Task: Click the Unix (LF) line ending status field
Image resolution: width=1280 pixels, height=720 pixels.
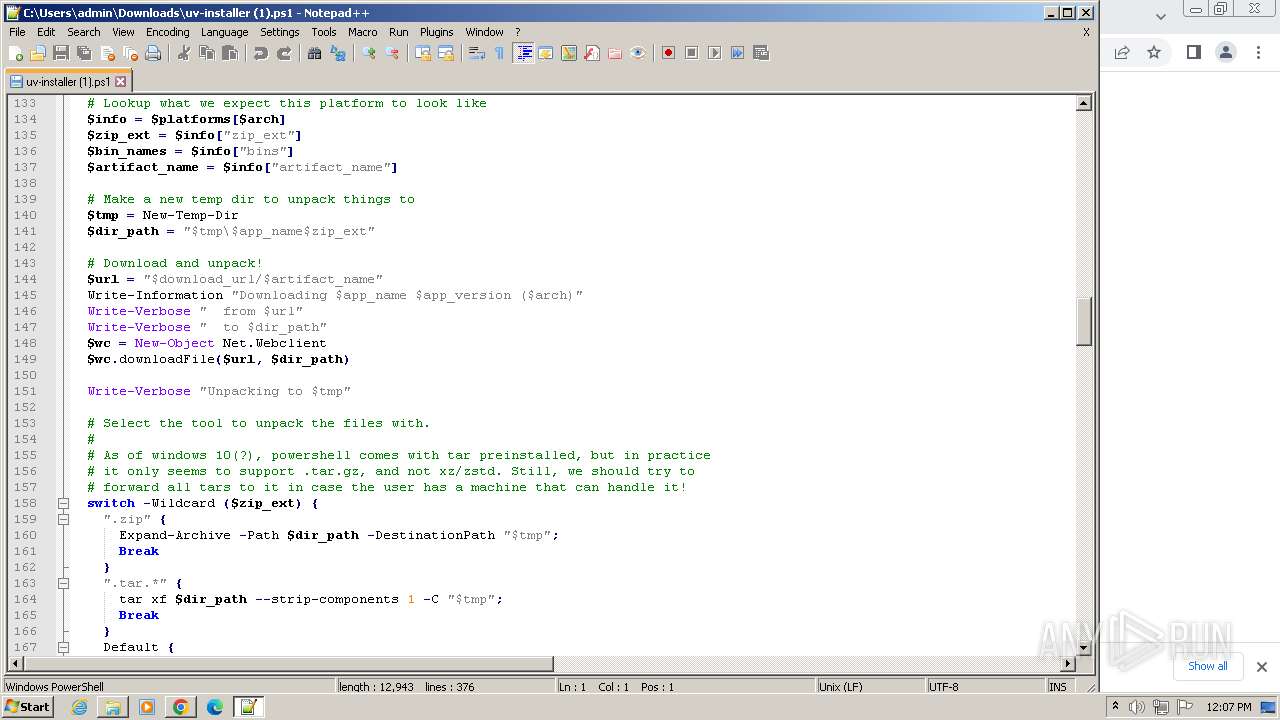Action: click(870, 687)
